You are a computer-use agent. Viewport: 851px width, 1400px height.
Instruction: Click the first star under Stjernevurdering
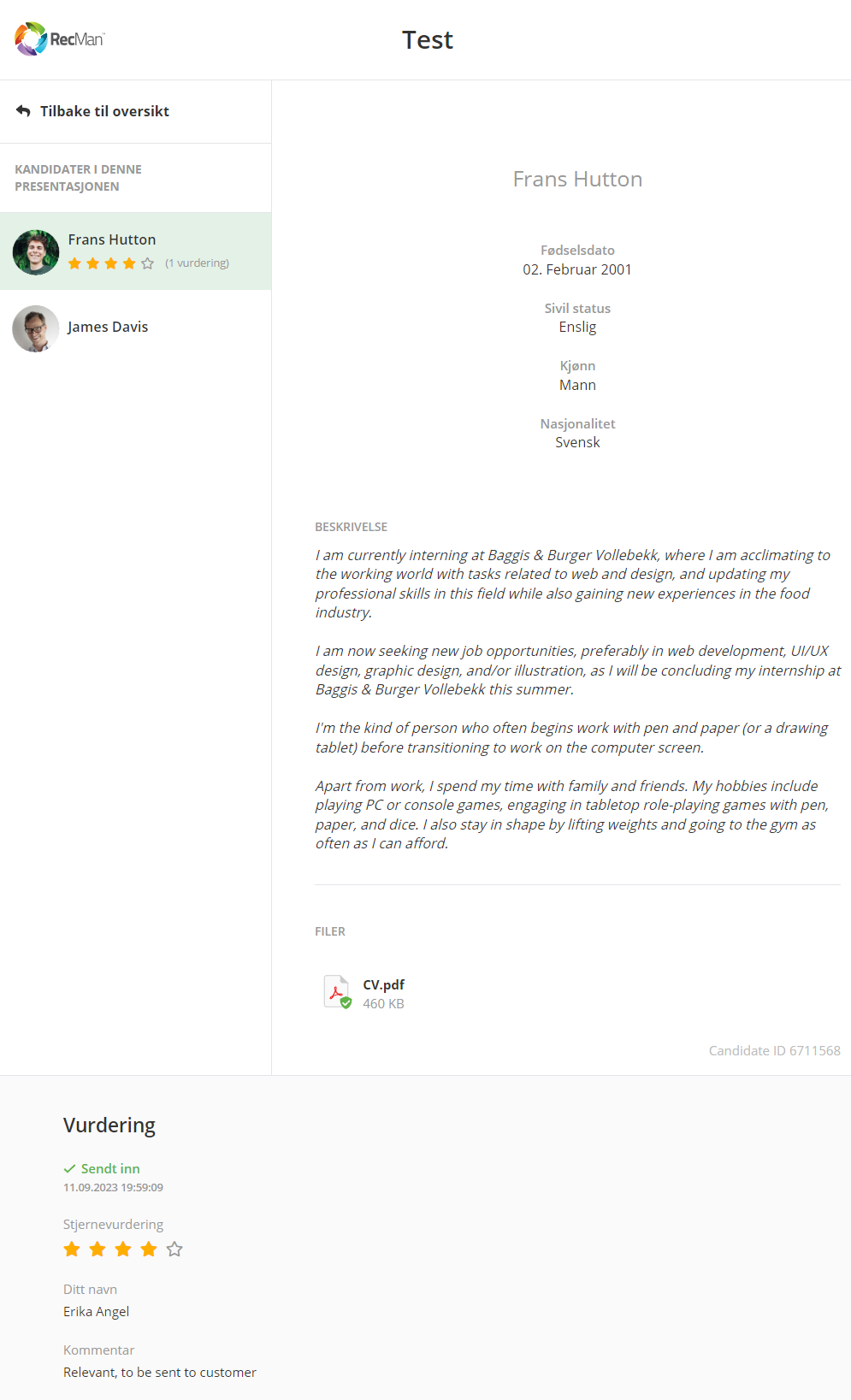pyautogui.click(x=72, y=1249)
